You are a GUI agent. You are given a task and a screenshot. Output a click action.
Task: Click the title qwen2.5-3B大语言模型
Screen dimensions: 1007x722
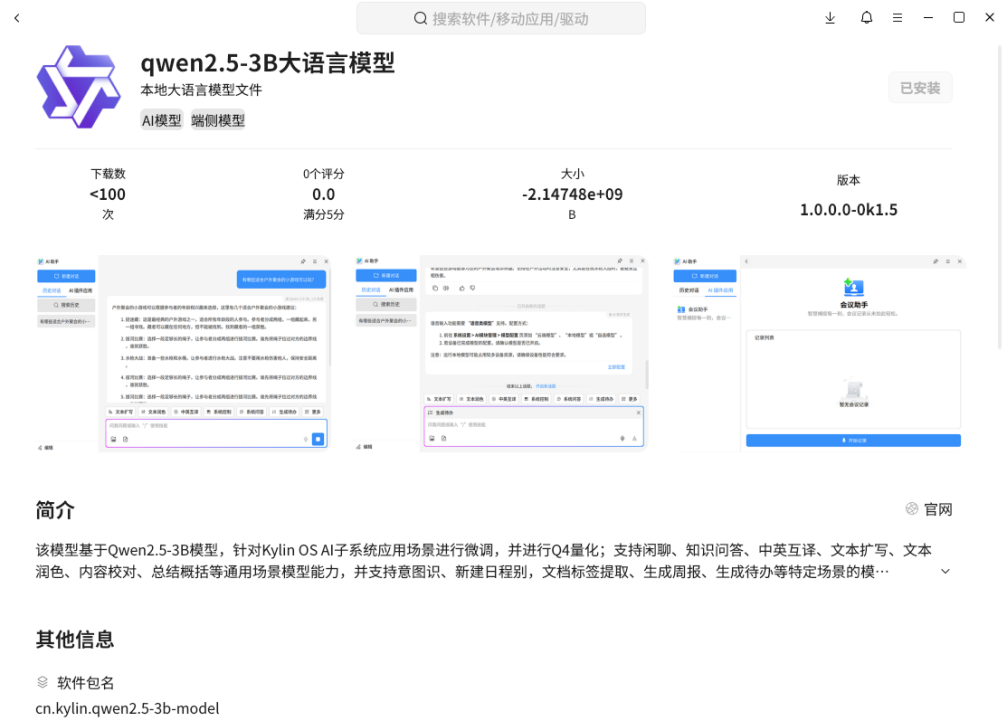point(268,63)
